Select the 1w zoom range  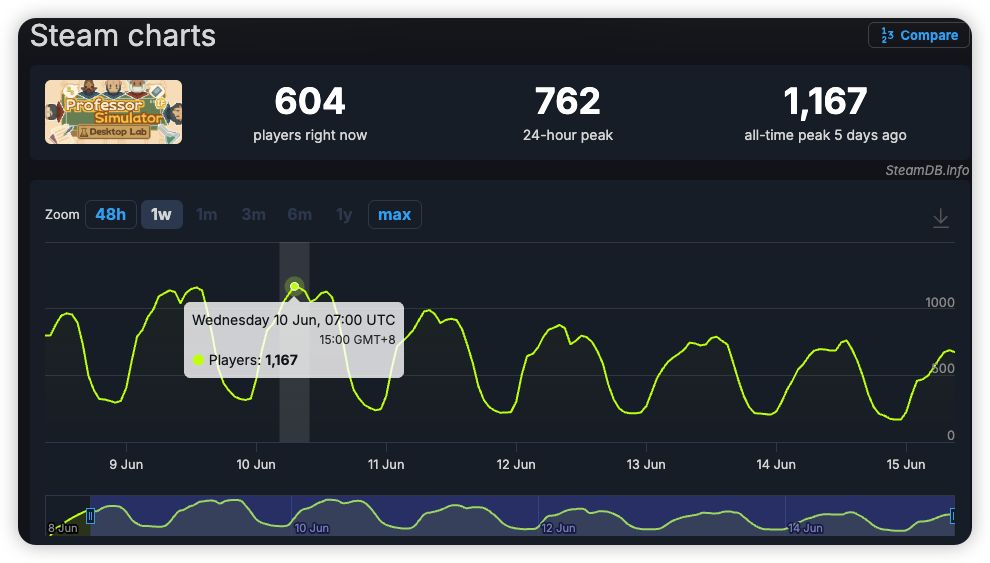[162, 215]
